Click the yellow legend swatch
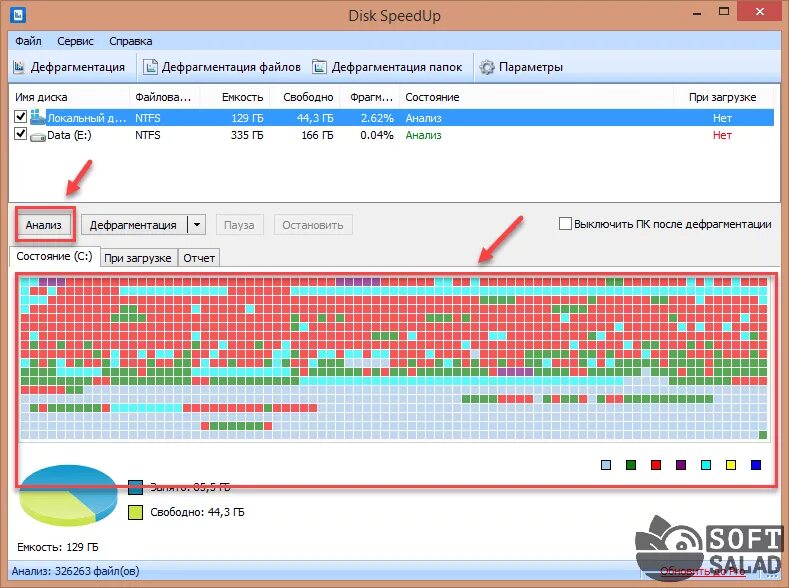 [x=731, y=465]
